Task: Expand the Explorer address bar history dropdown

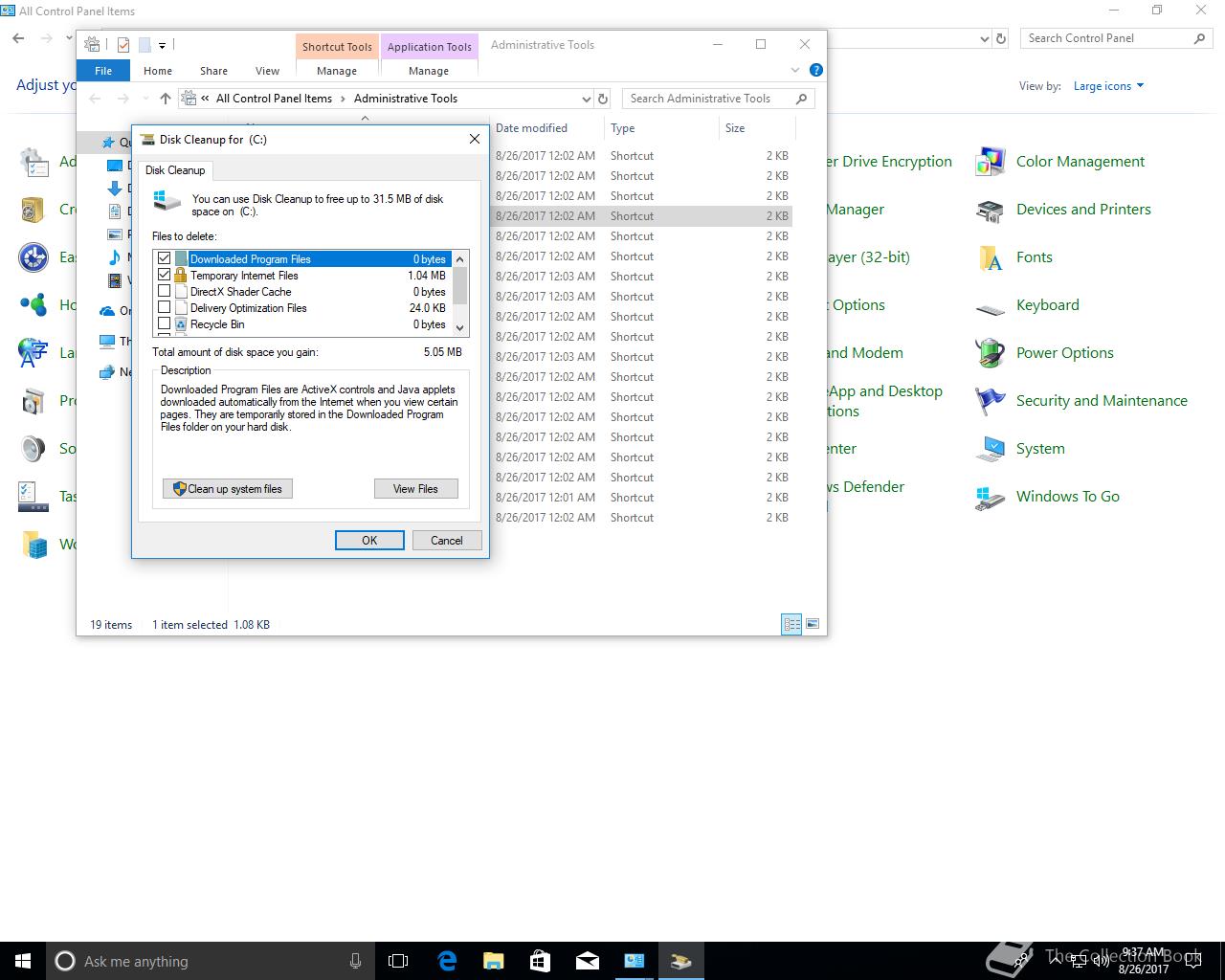Action: tap(586, 99)
